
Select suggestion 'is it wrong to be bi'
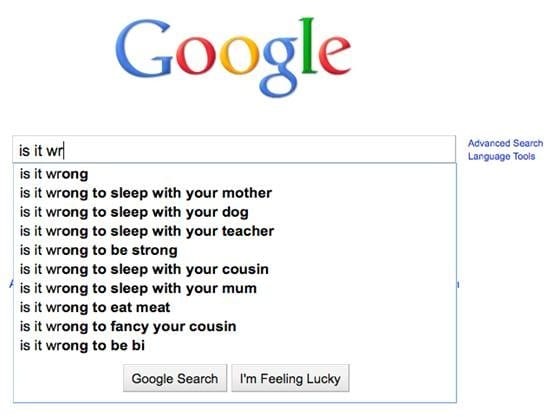234,345
